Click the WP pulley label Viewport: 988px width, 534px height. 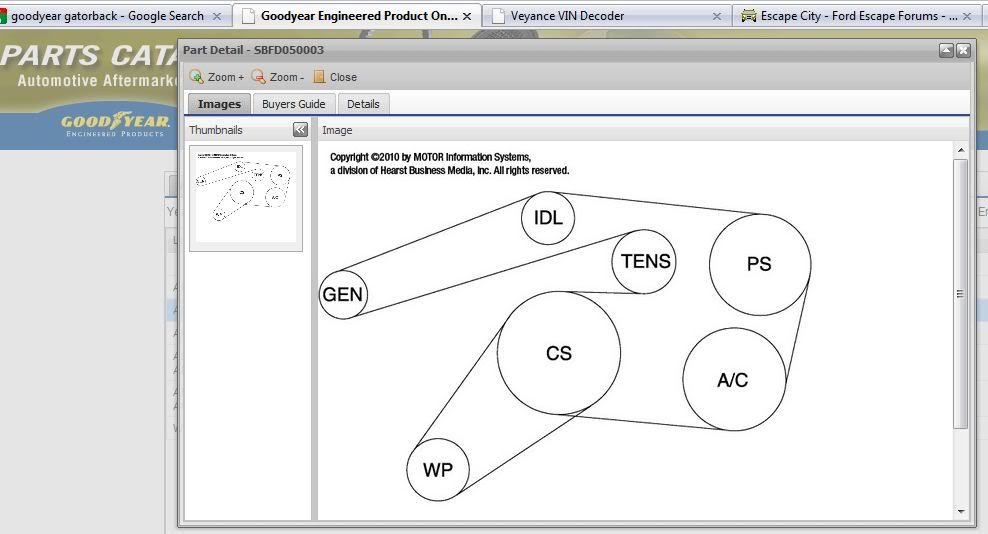[438, 470]
